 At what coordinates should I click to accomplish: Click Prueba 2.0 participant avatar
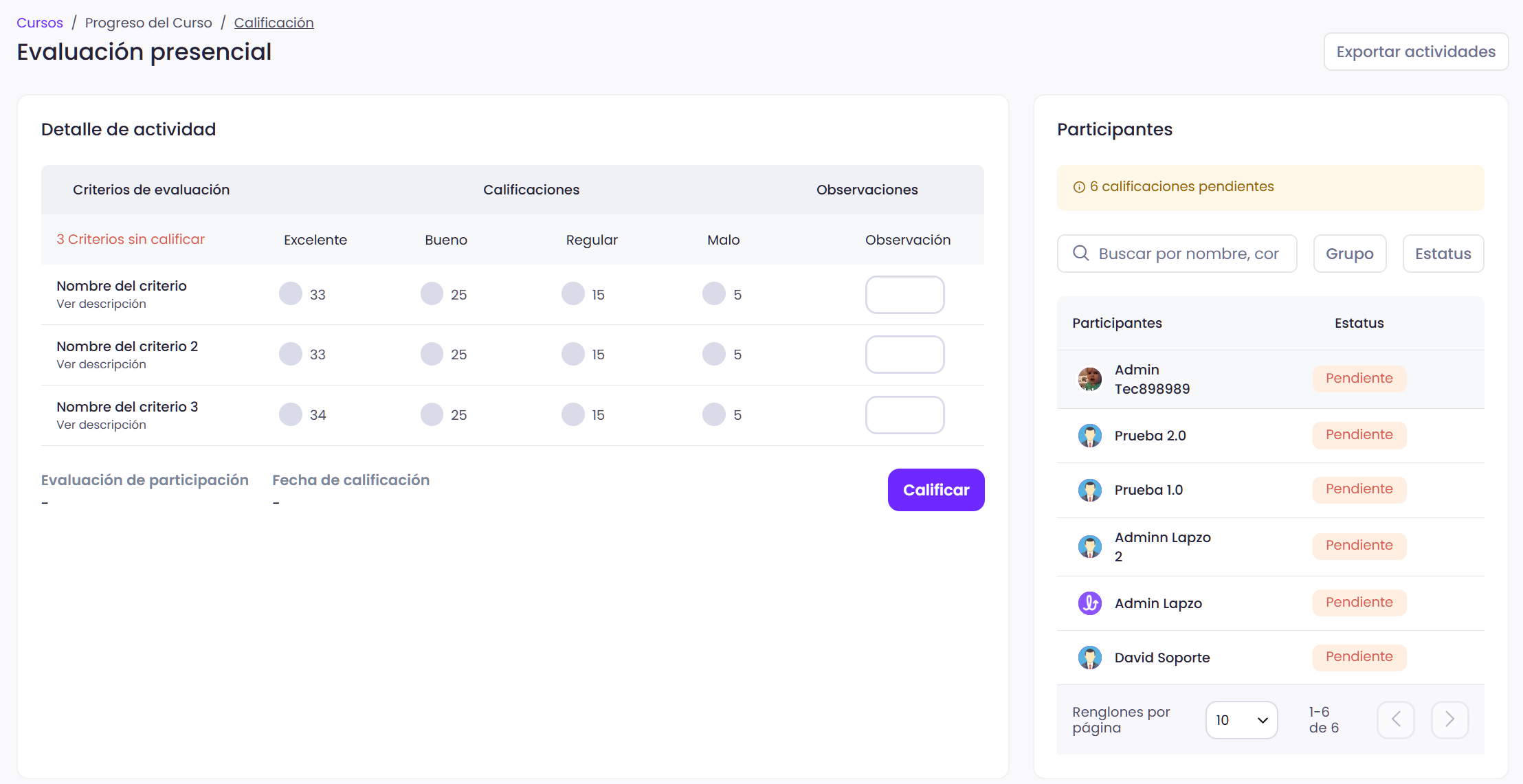click(1089, 436)
